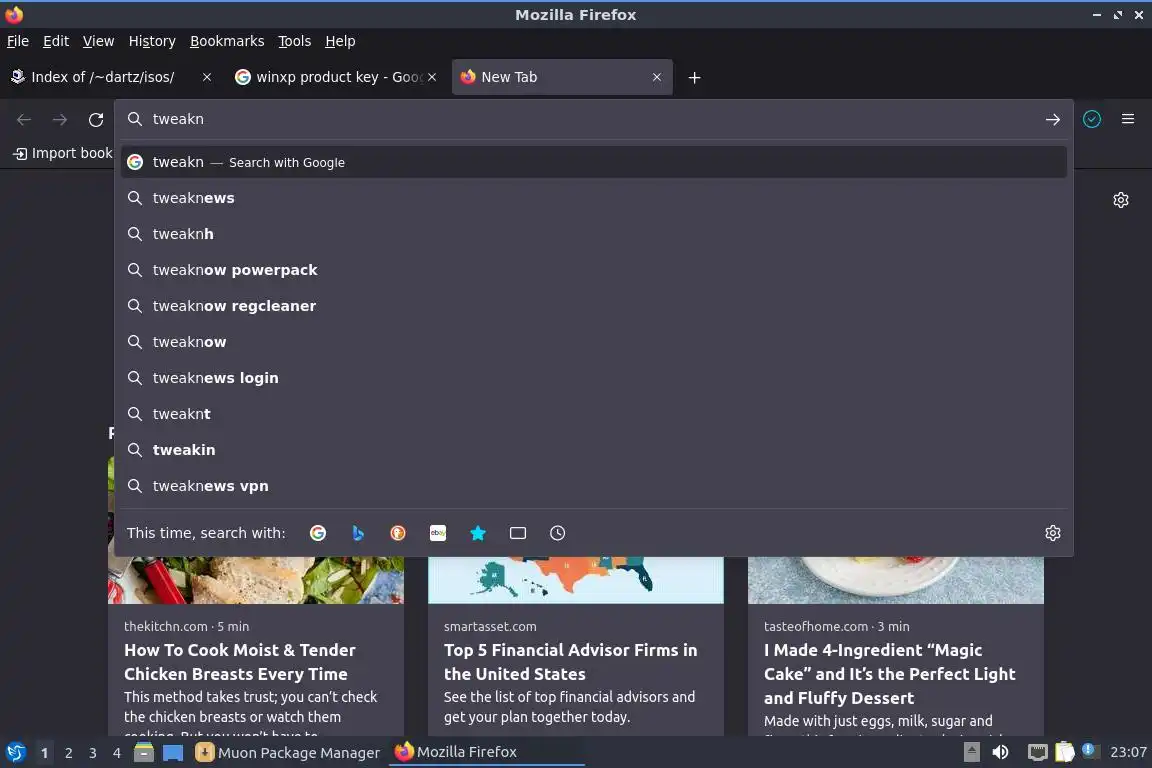
Task: Search this time with DuckDuckGo icon
Action: click(x=397, y=533)
